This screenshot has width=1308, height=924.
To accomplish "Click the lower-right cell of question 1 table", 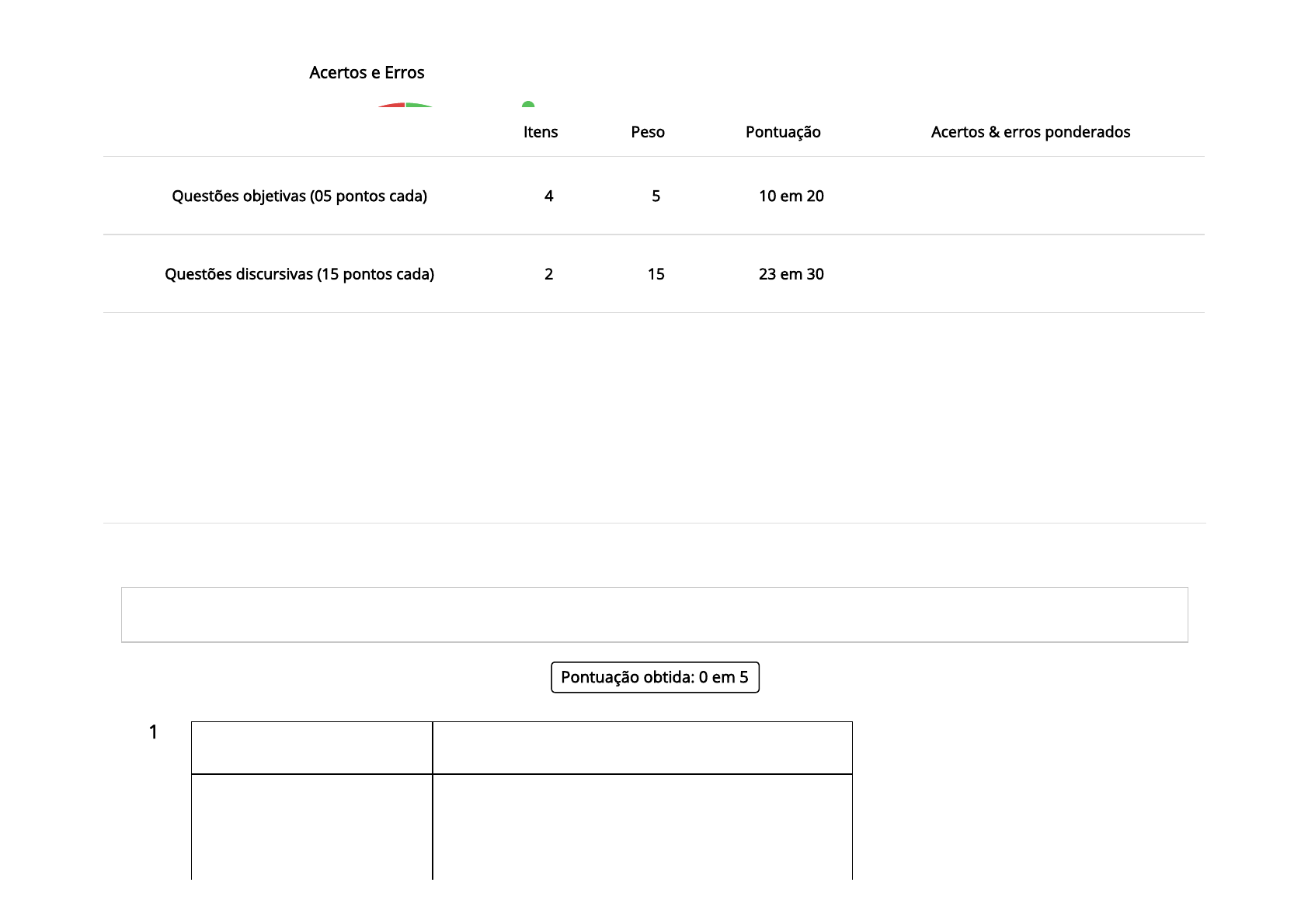I will (x=642, y=826).
